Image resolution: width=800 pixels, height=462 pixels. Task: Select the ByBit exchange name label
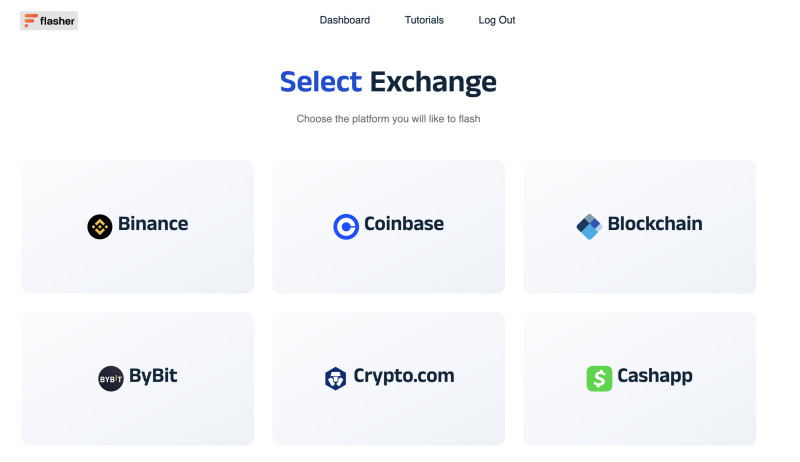(154, 377)
